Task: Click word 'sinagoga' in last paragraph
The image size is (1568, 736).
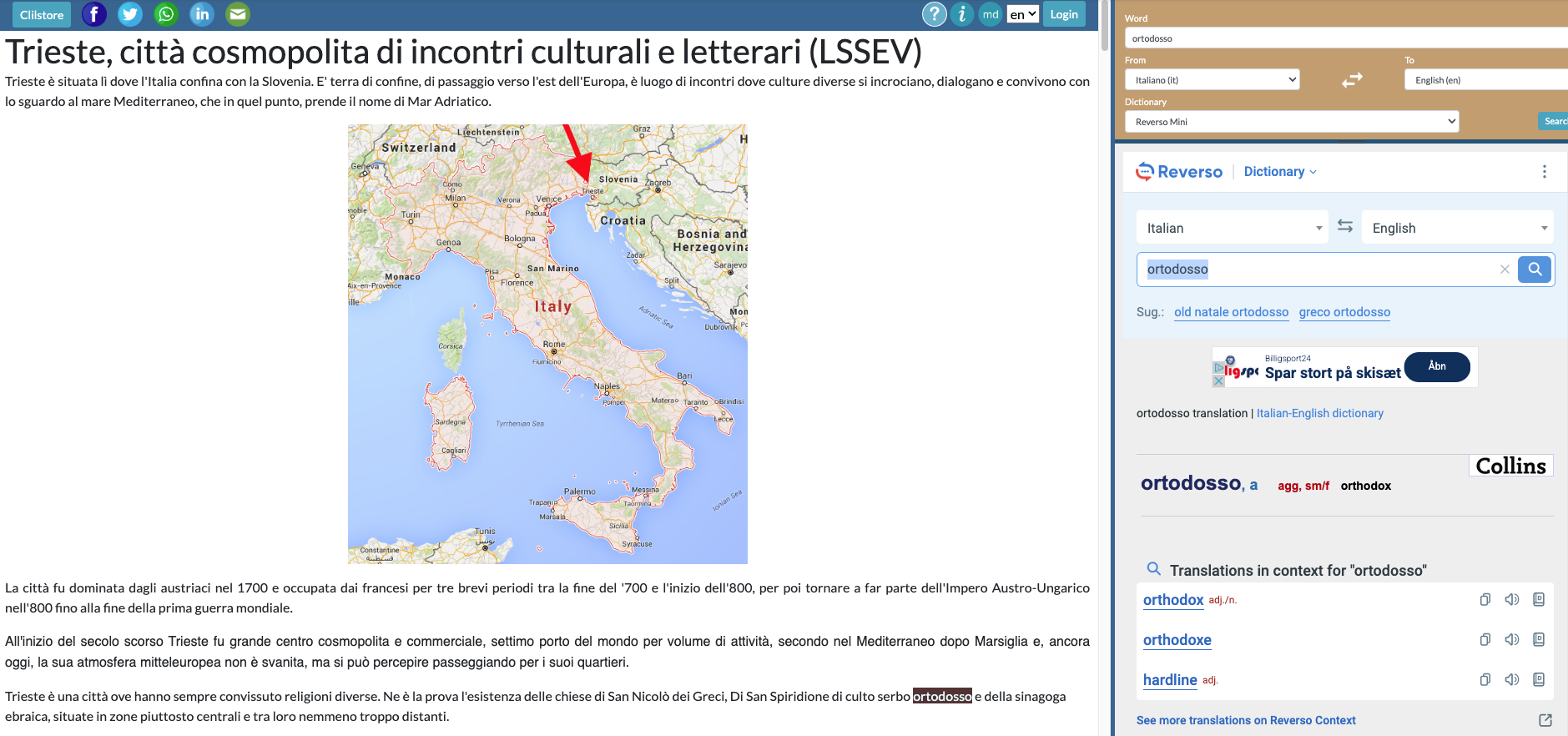Action: (x=1038, y=696)
